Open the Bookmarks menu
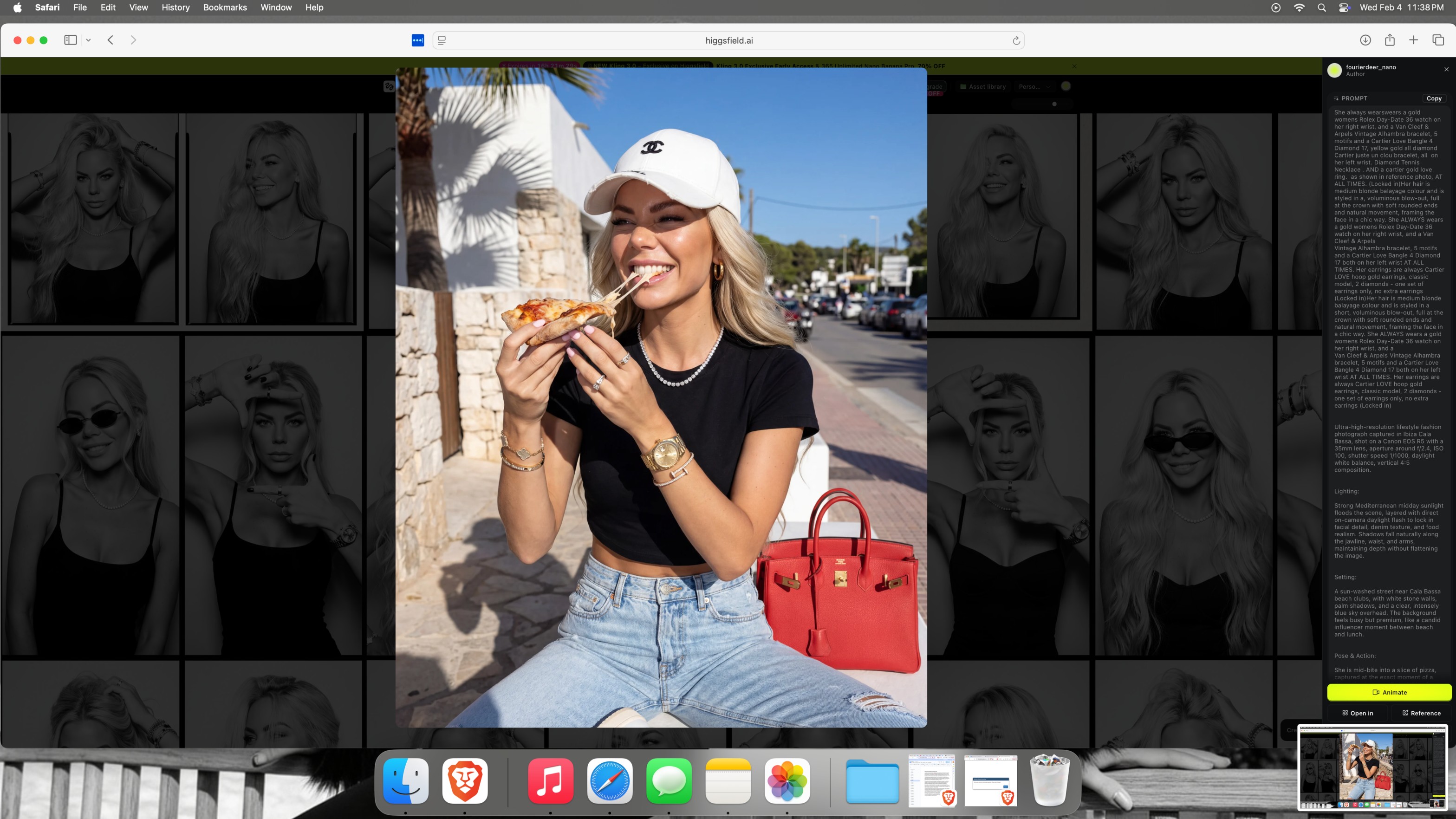The width and height of the screenshot is (1456, 819). coord(225,7)
